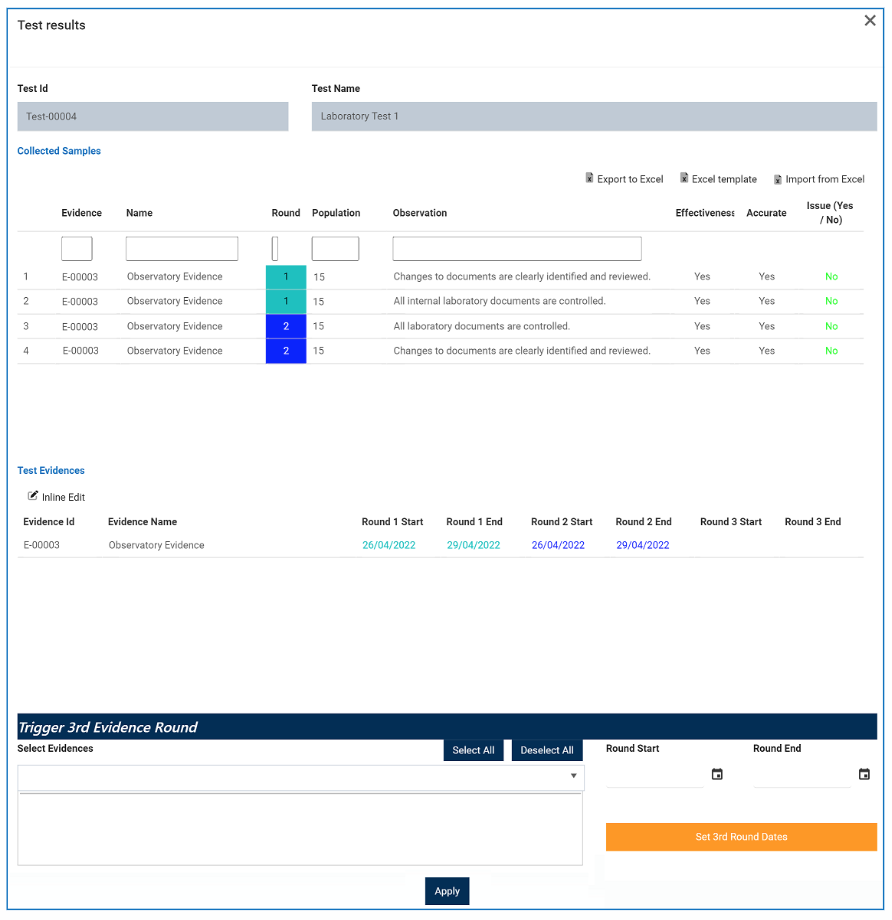Expand the Select Evidences dropdown
This screenshot has height=920, width=892.
point(573,776)
